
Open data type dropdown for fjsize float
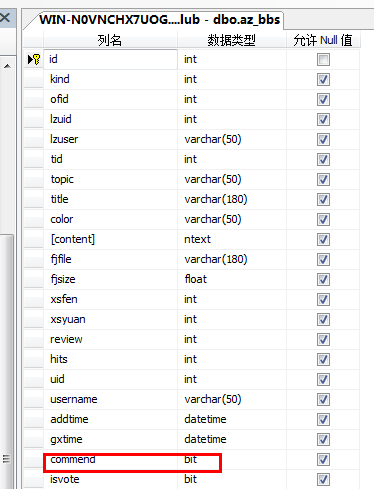(232, 280)
